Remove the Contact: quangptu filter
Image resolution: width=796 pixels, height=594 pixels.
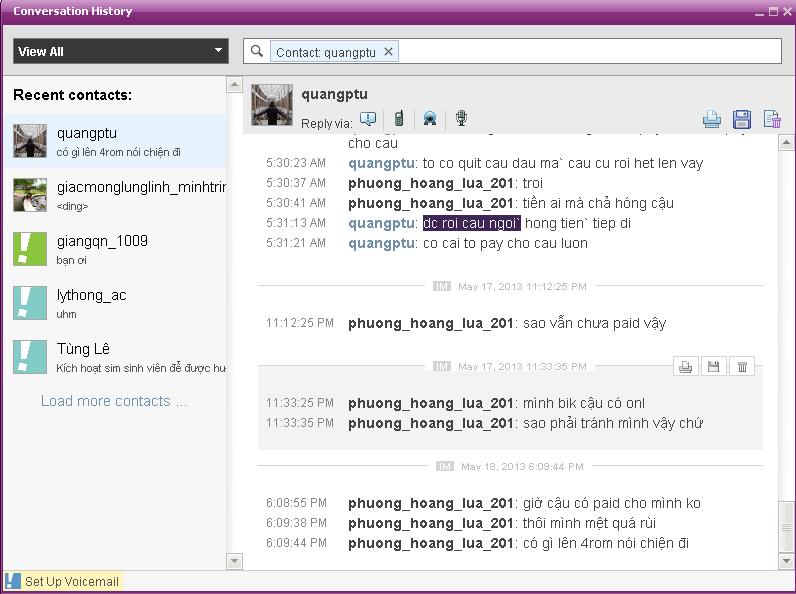[x=388, y=51]
